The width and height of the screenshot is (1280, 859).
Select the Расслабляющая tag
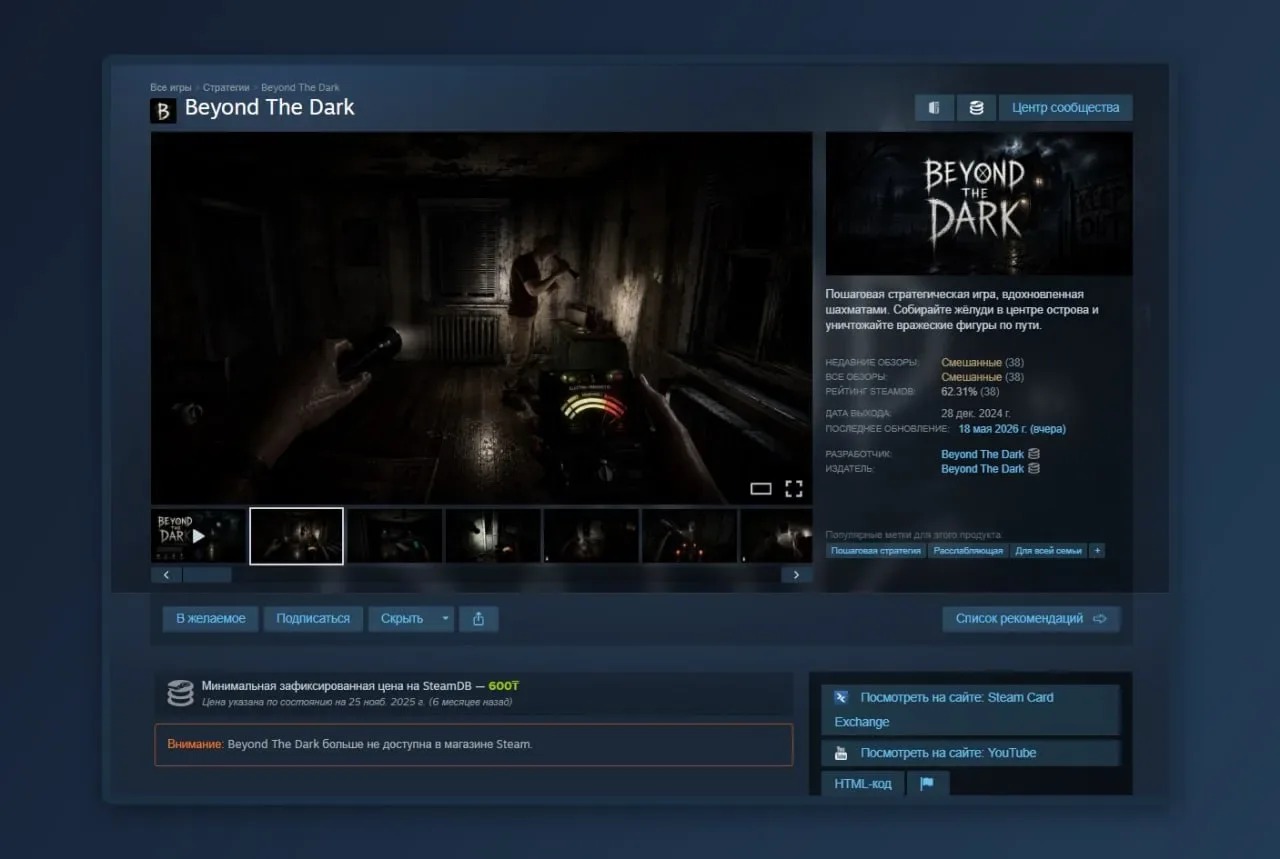click(x=968, y=551)
